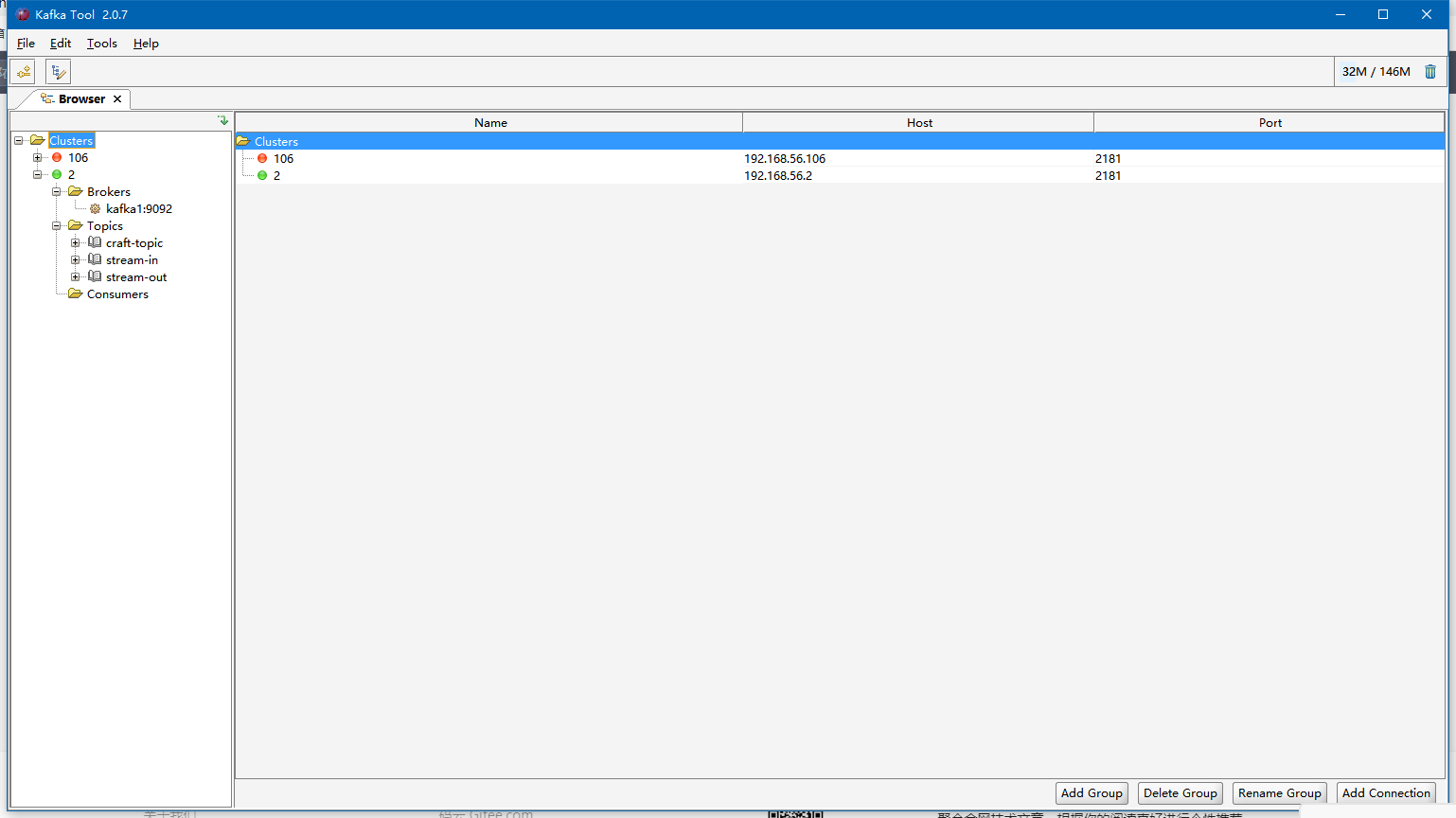Click the green down-arrow icon above the tree
Image resolution: width=1456 pixels, height=818 pixels.
coord(223,120)
